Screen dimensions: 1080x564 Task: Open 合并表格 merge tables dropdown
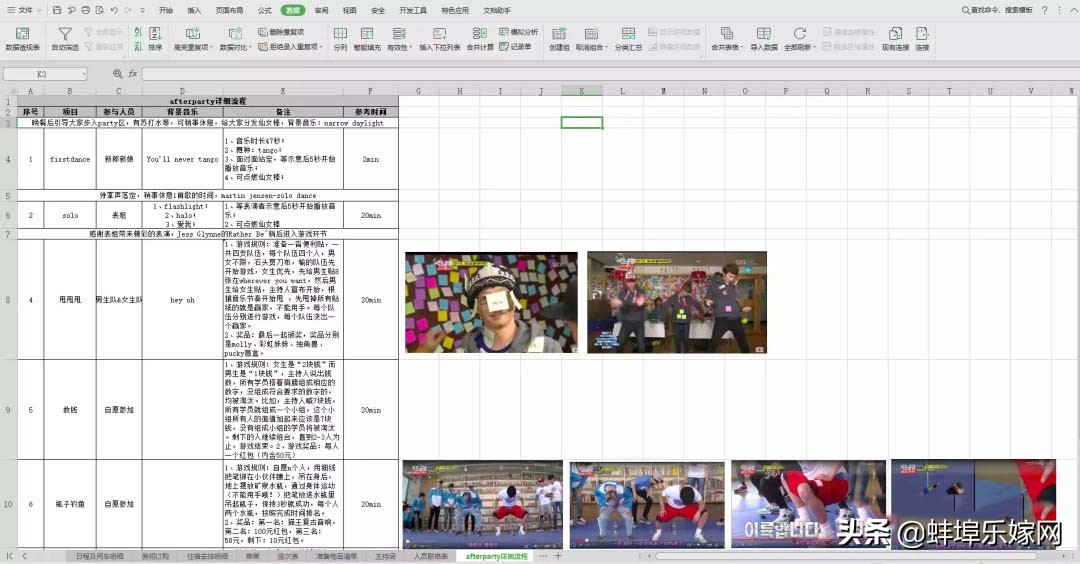click(x=727, y=39)
